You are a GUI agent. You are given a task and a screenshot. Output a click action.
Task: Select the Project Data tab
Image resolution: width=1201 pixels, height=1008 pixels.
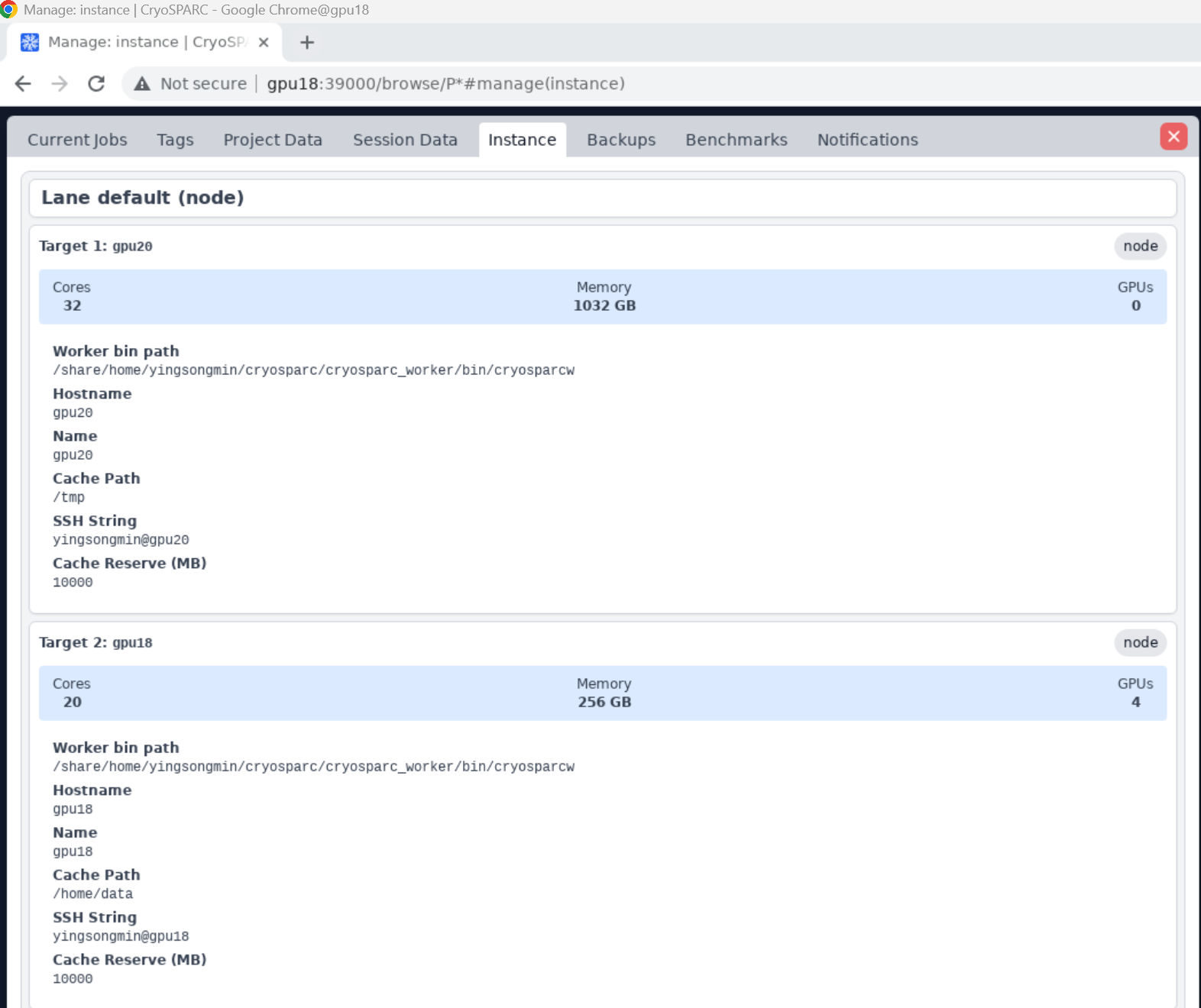pyautogui.click(x=273, y=140)
